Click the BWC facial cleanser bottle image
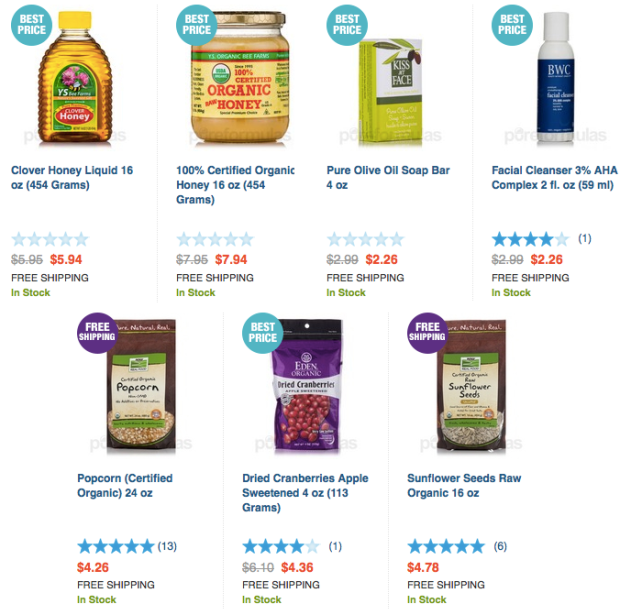Image resolution: width=620 pixels, height=615 pixels. pyautogui.click(x=556, y=77)
